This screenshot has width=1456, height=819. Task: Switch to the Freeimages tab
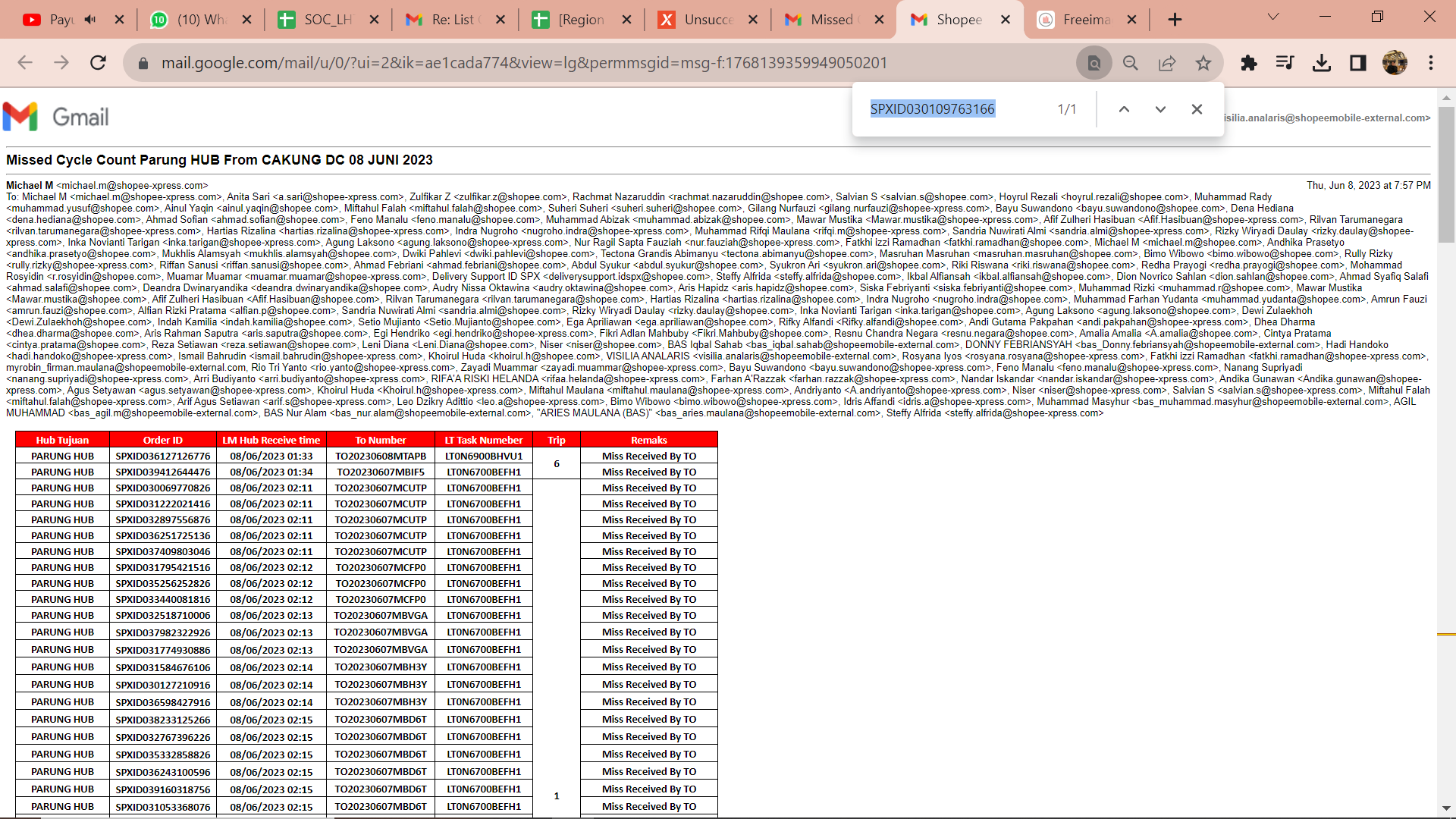[1086, 20]
